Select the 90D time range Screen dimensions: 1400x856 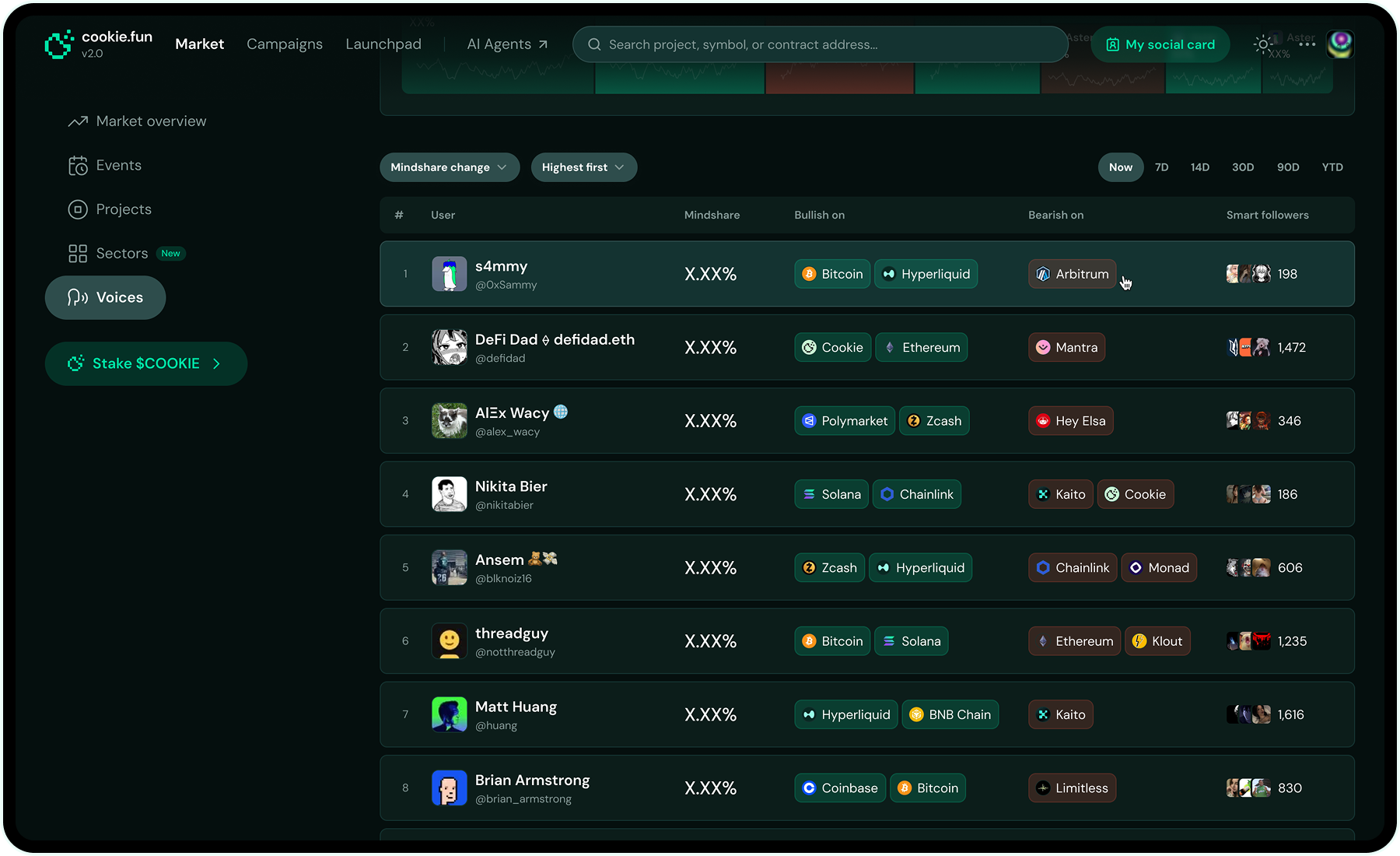[x=1288, y=167]
